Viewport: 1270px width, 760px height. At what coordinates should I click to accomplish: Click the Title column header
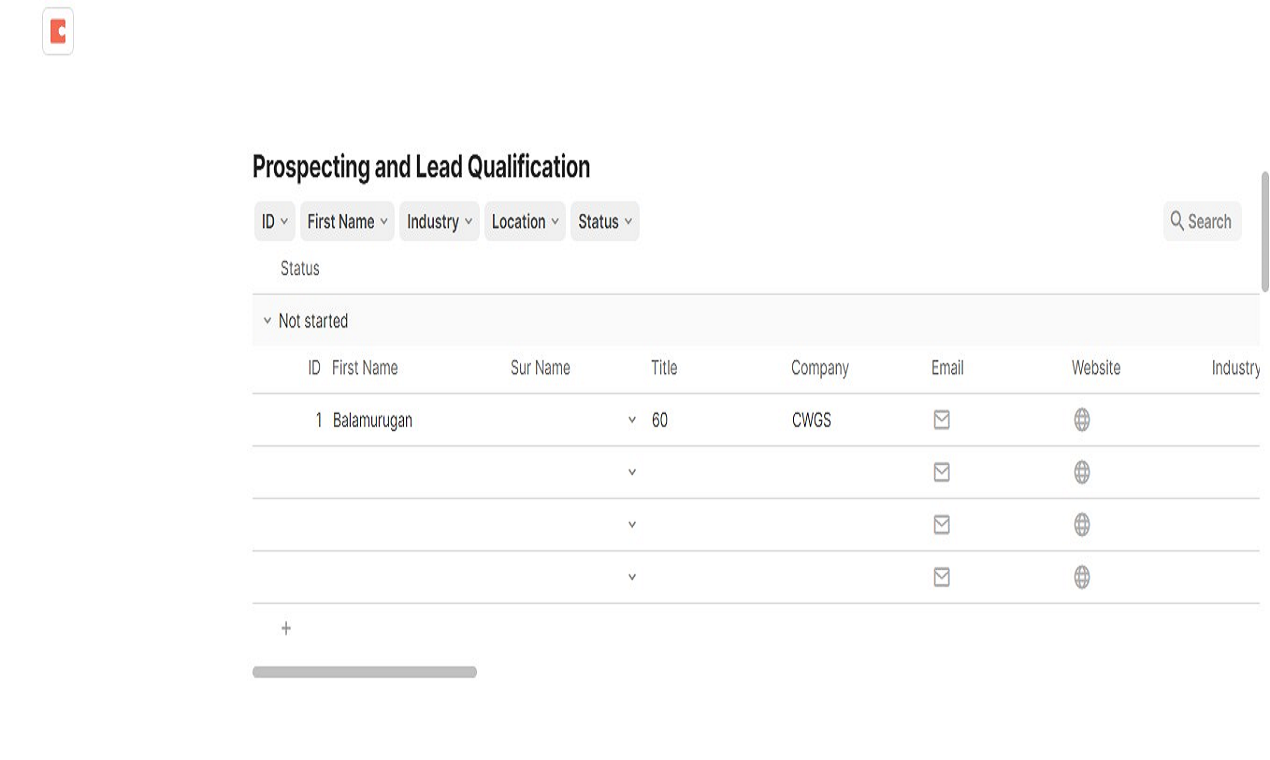pos(664,368)
